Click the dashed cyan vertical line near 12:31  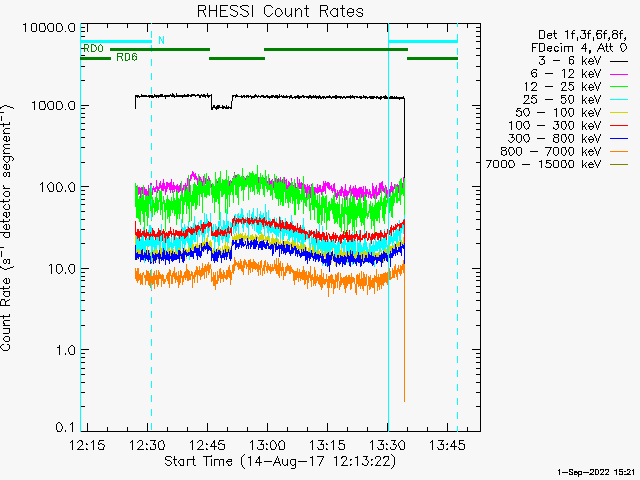151,227
